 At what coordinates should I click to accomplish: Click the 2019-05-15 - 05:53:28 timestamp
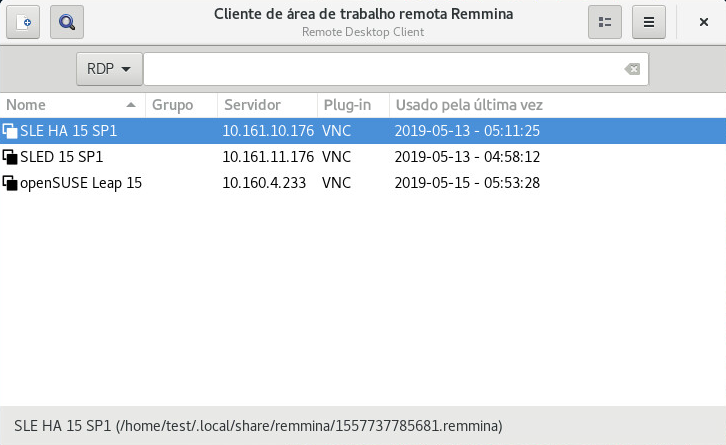point(467,183)
